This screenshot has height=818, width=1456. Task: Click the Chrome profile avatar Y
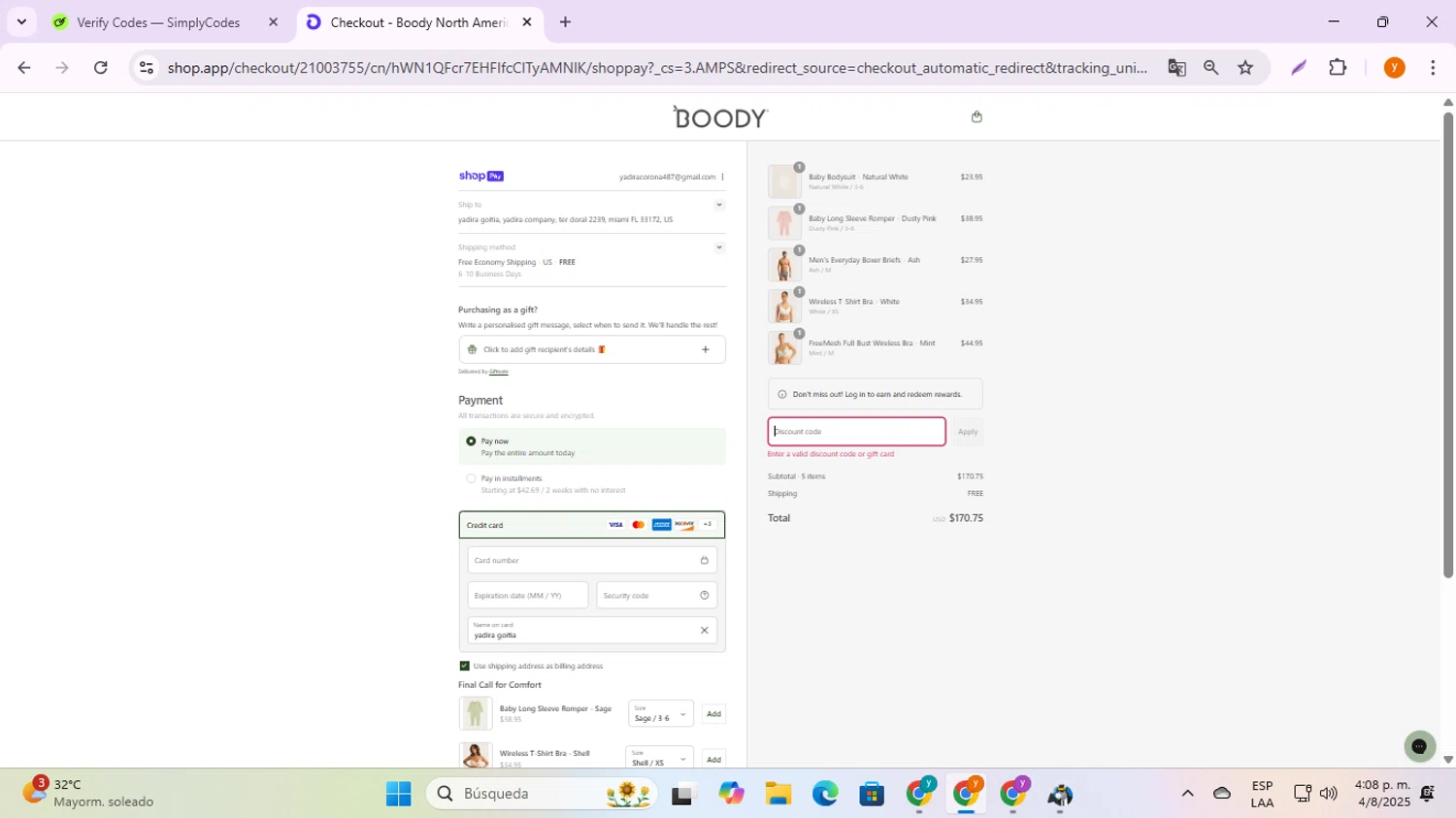point(1394,67)
